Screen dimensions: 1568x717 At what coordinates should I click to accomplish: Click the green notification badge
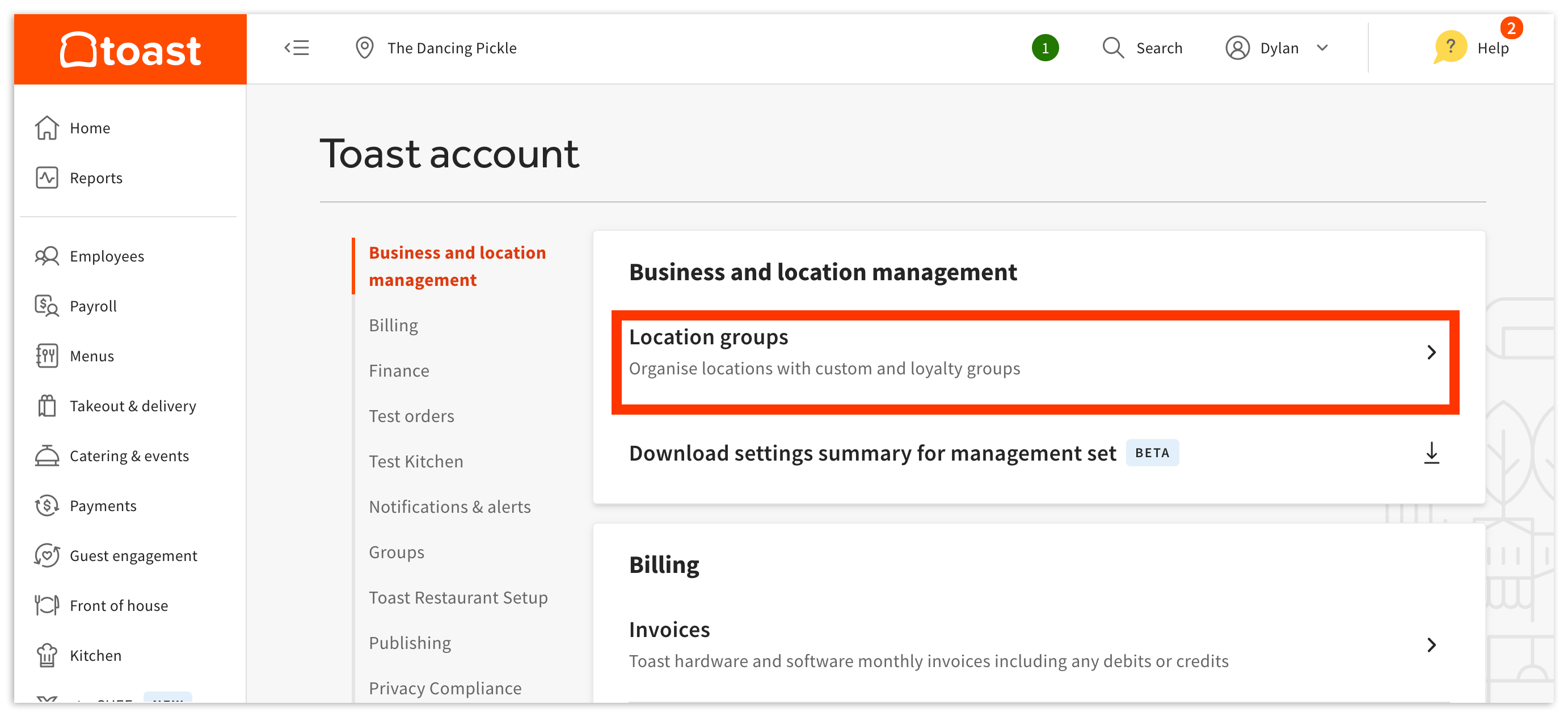tap(1045, 48)
